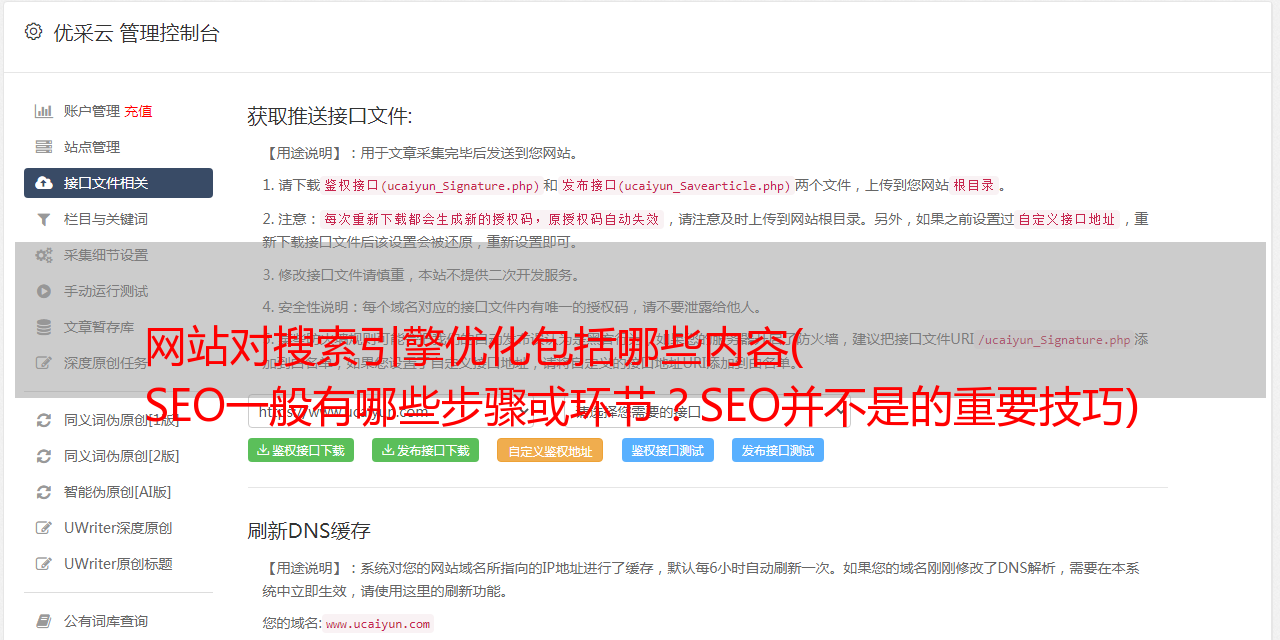Click the edit icon beside UWriter深度原创
The height and width of the screenshot is (640, 1280).
point(44,528)
